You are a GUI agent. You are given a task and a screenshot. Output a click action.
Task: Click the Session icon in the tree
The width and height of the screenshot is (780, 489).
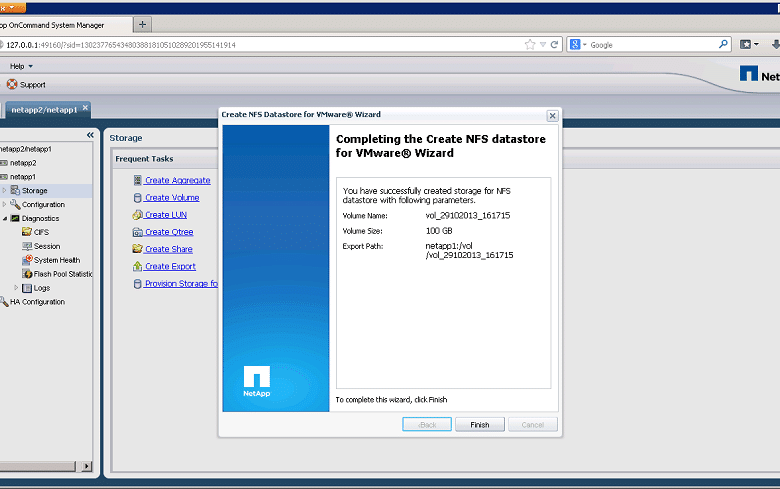27,246
